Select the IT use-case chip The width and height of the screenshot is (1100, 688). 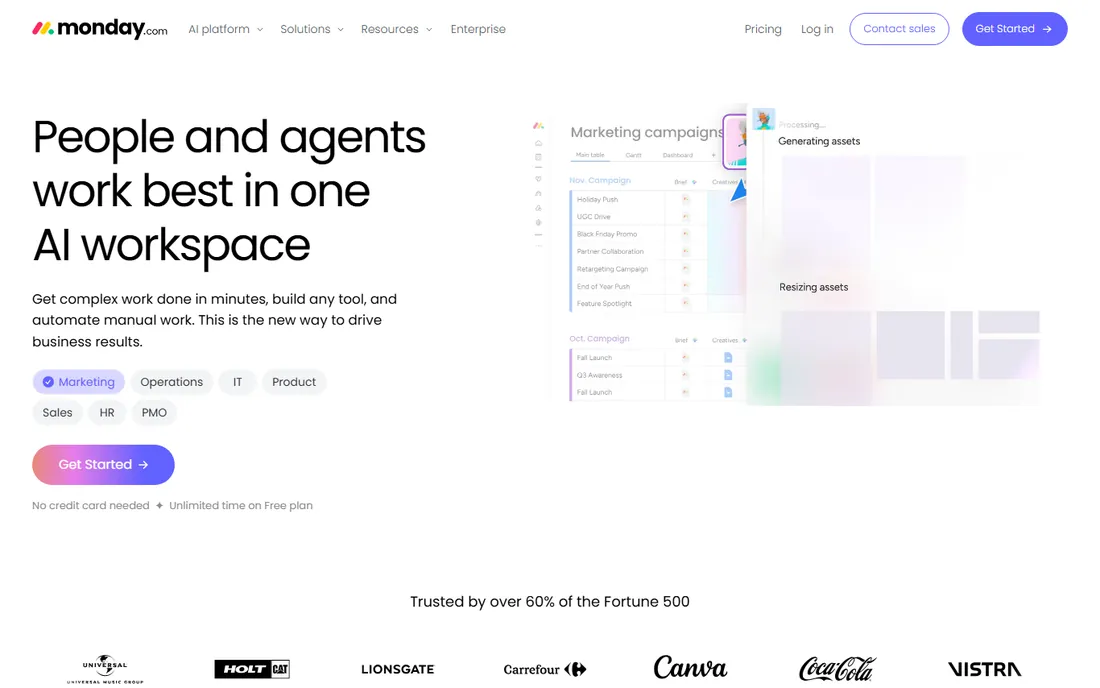237,382
